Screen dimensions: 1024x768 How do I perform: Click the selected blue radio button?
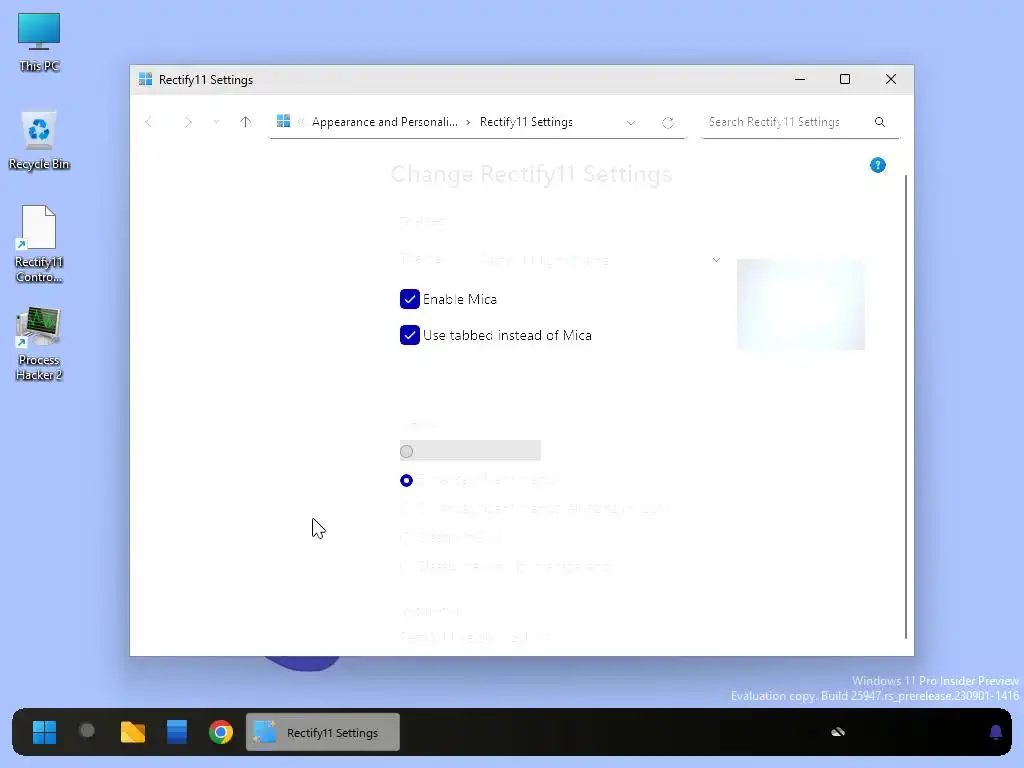click(x=406, y=481)
